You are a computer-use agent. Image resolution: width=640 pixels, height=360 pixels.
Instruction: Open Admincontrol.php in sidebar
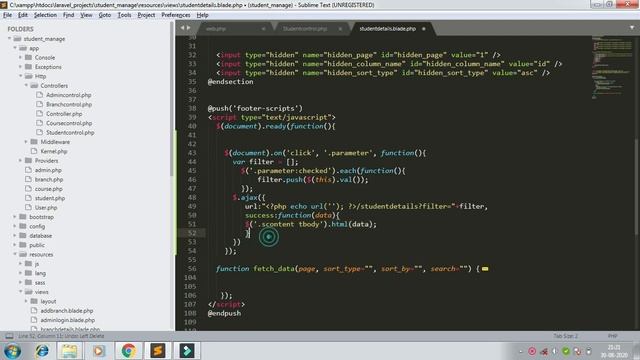pos(69,95)
